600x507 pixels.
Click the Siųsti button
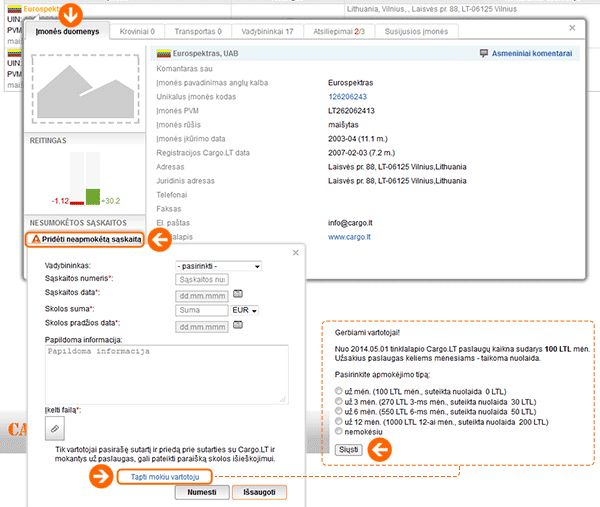(349, 450)
